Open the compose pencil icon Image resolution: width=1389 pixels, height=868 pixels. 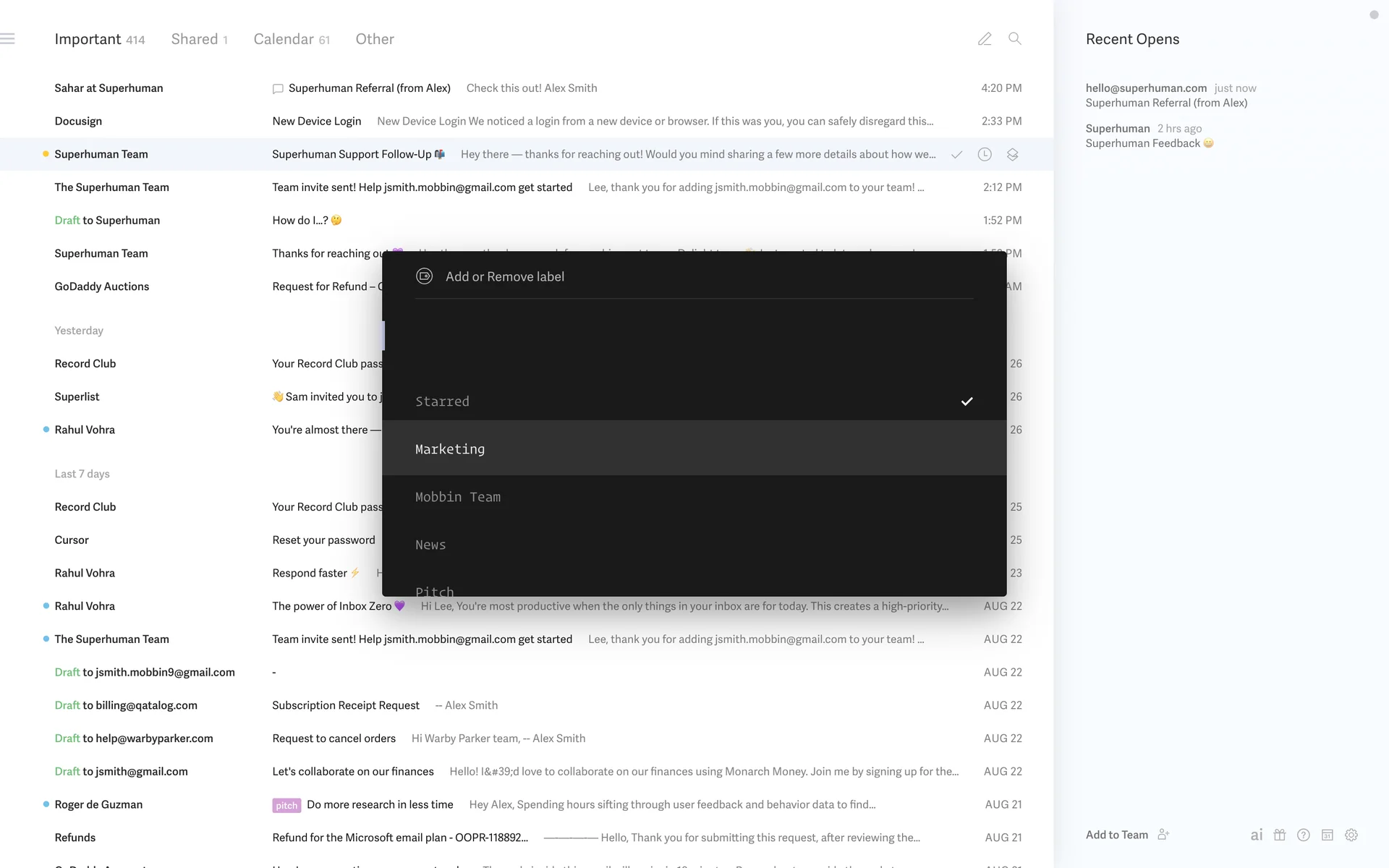[985, 39]
